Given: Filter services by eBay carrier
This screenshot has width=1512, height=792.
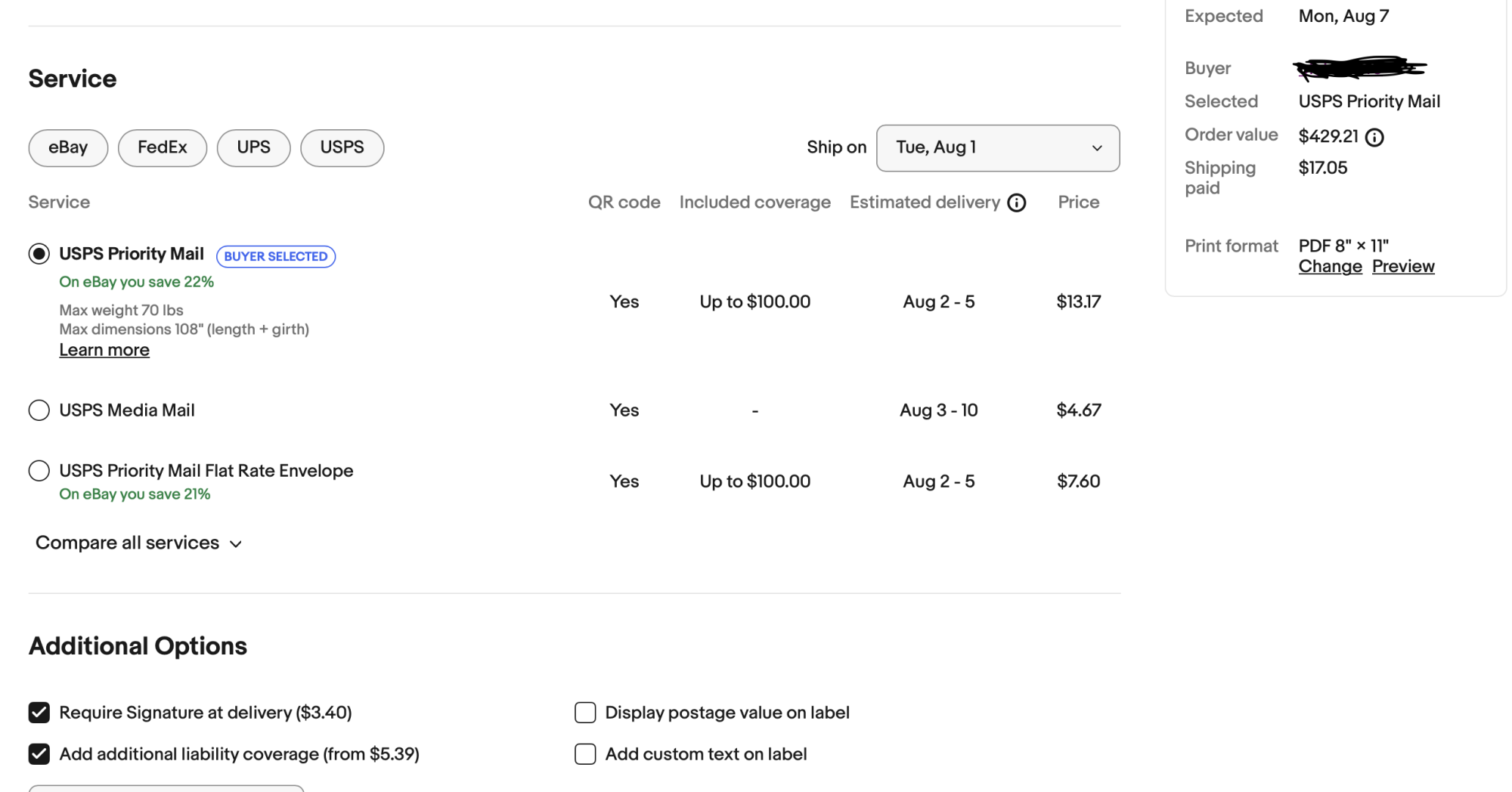Looking at the screenshot, I should click(68, 148).
